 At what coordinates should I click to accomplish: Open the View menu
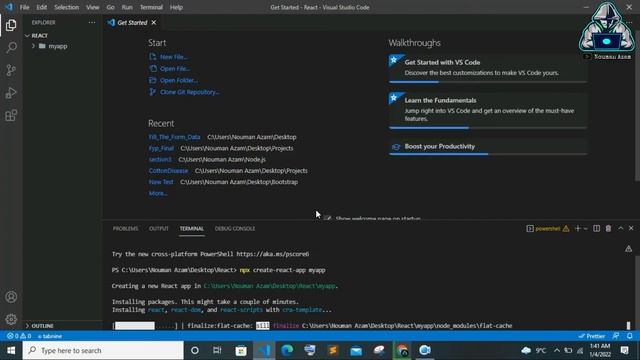click(x=93, y=7)
